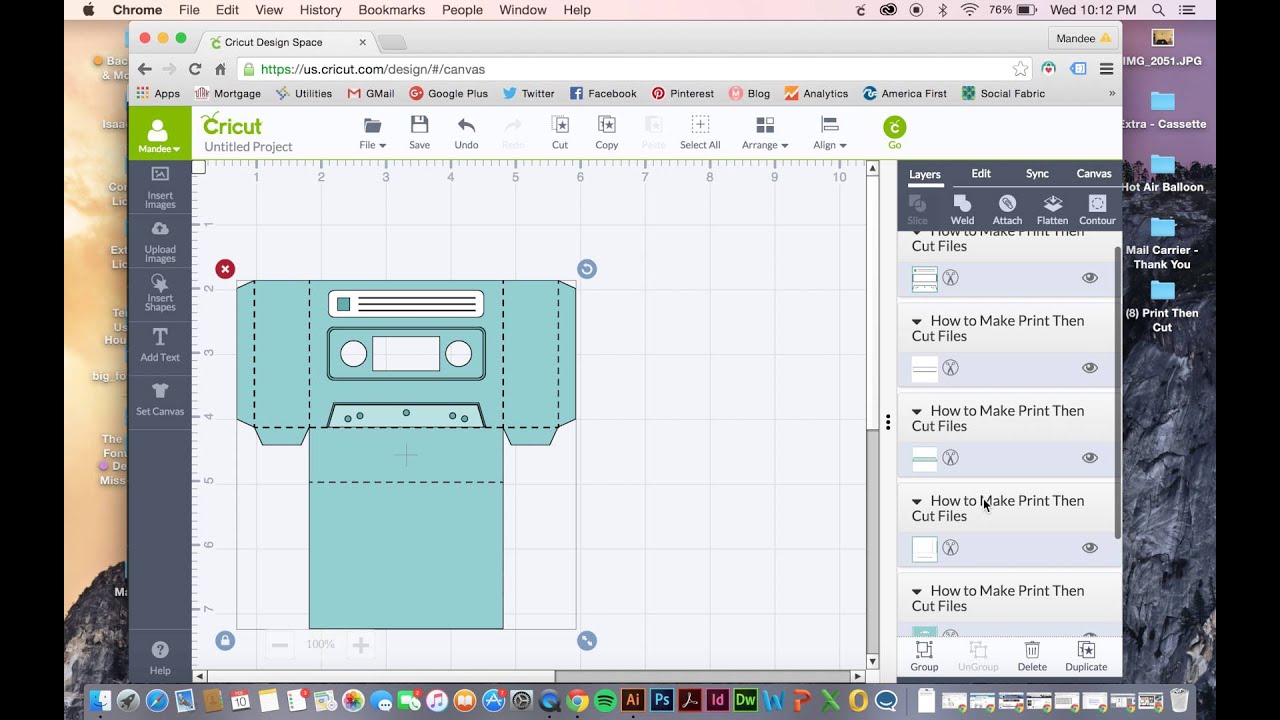Screen dimensions: 1280x720
Task: Click the Cricut logo
Action: [231, 124]
